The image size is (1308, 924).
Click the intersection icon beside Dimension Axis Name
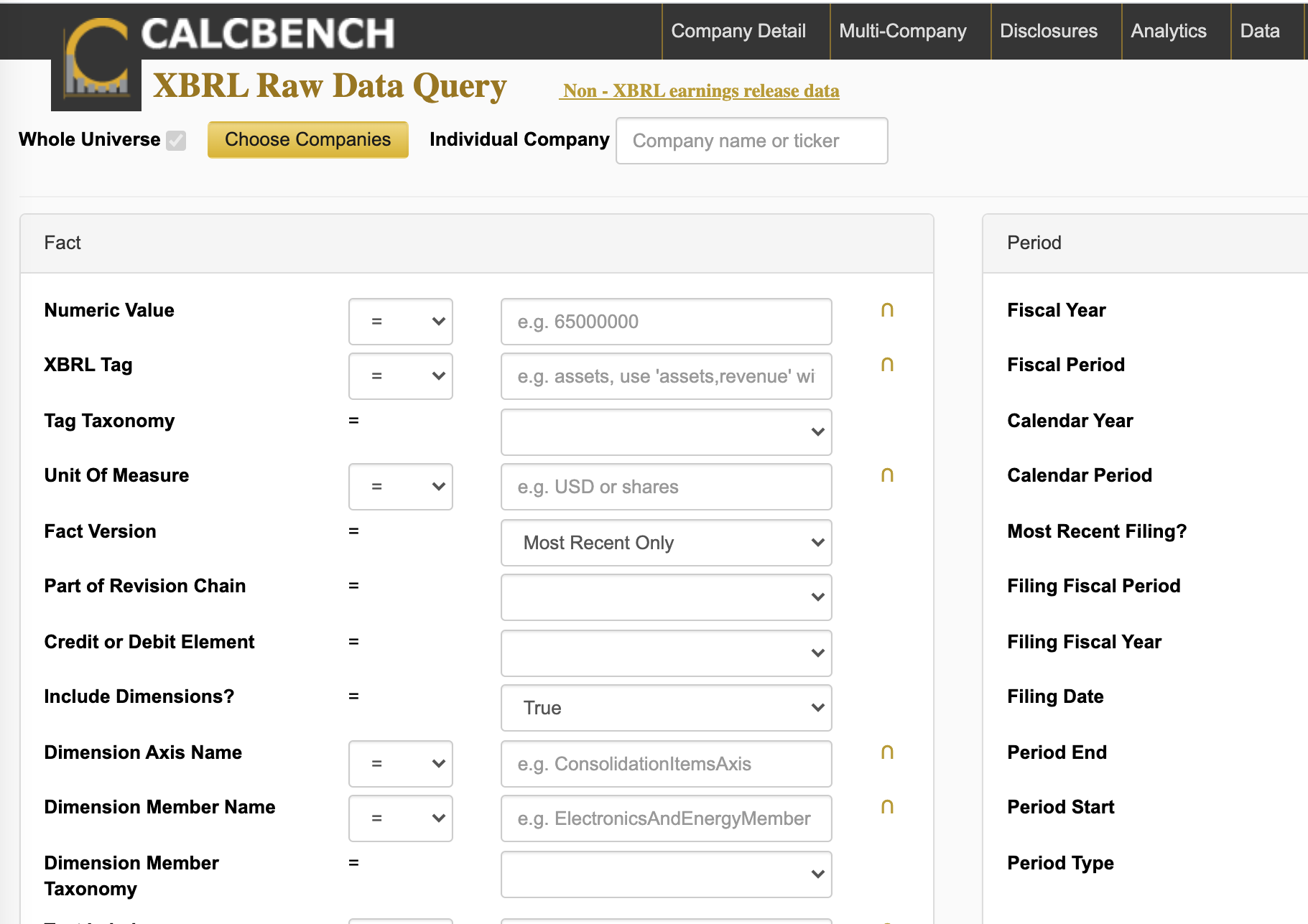[887, 752]
